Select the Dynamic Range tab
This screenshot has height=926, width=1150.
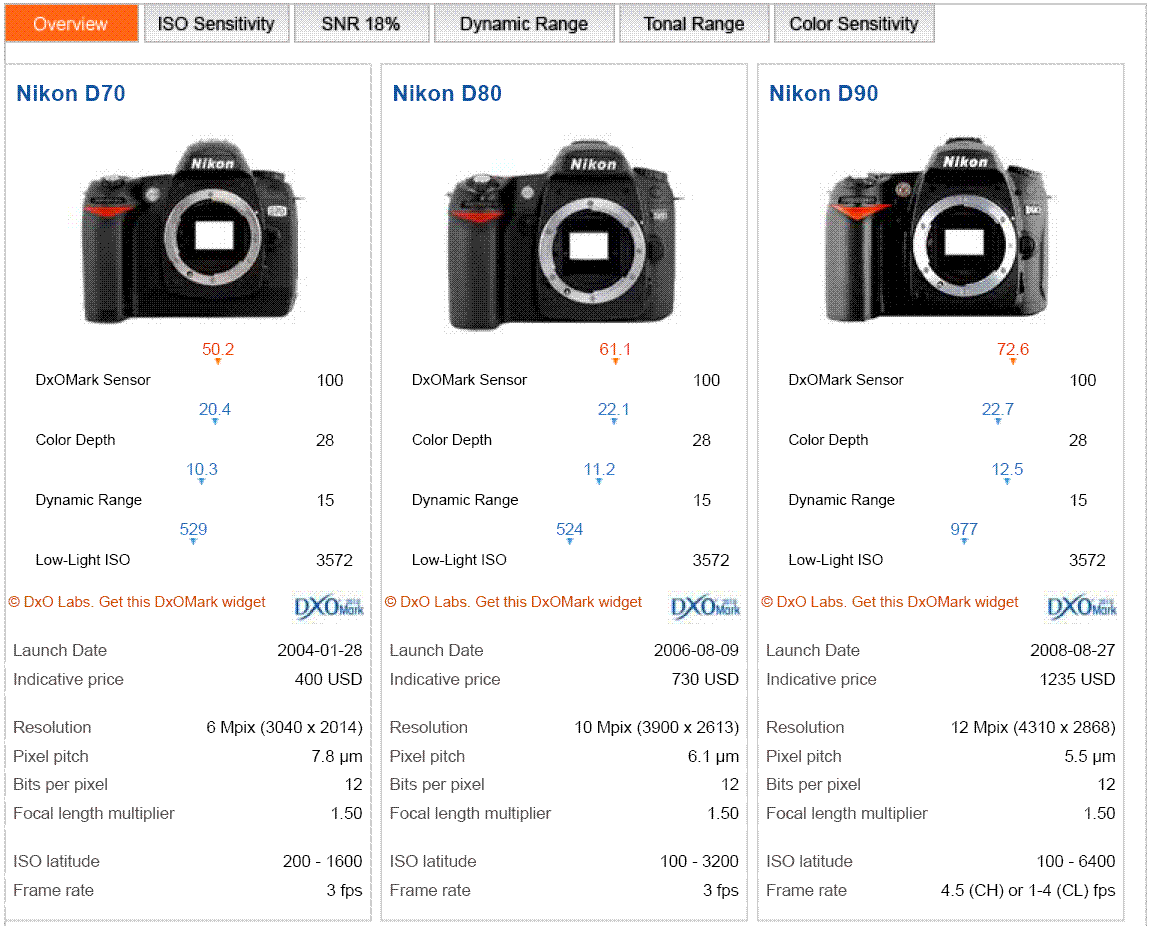(x=524, y=24)
